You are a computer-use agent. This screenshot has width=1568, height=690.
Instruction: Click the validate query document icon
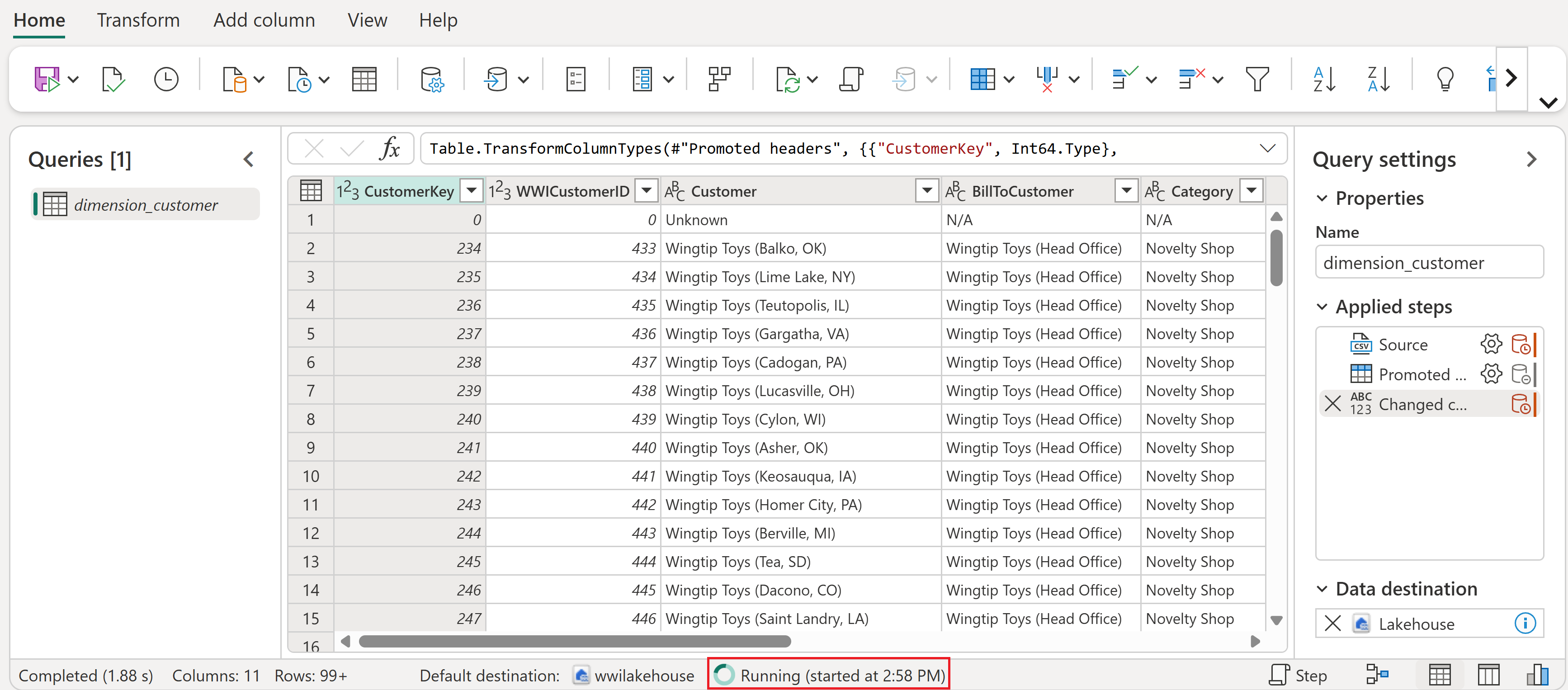(113, 79)
